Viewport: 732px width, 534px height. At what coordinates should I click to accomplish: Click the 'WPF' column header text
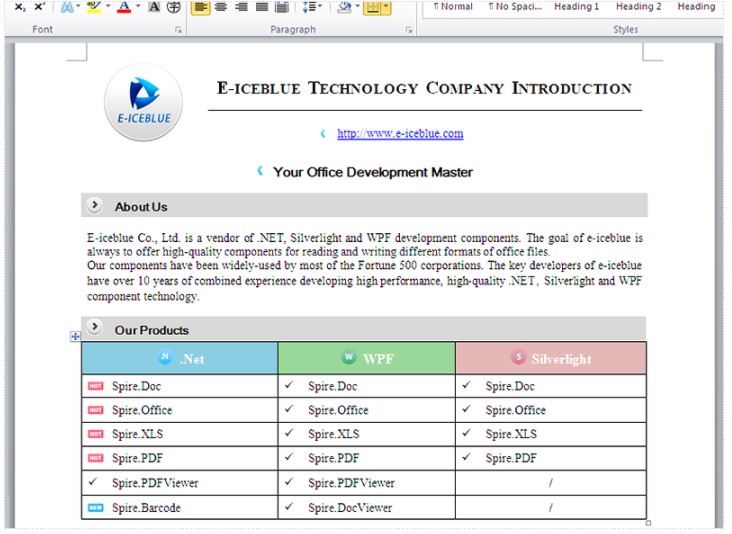[379, 359]
